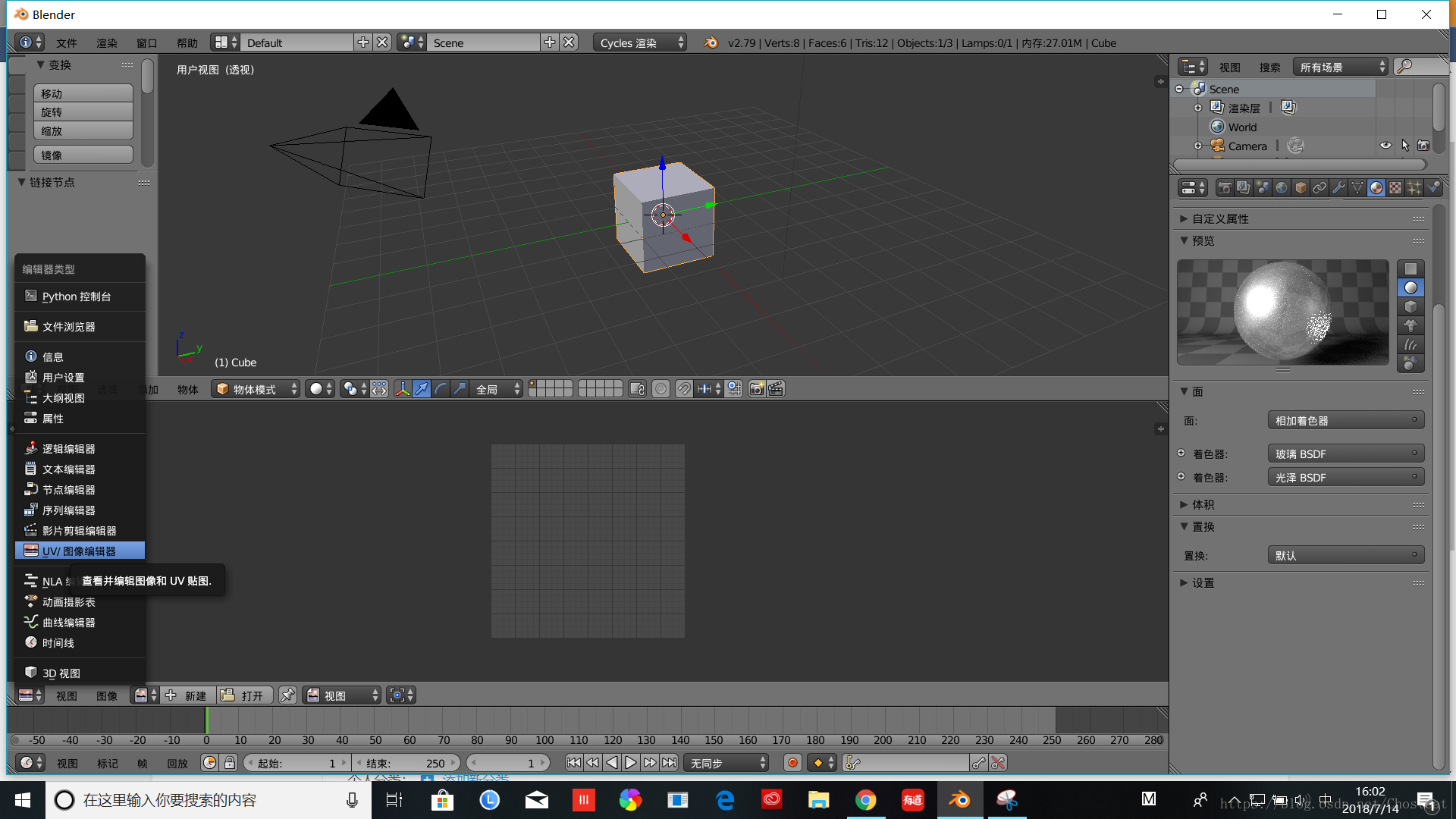Viewport: 1456px width, 819px height.
Task: Click insert keyframe key icon
Action: click(x=979, y=763)
